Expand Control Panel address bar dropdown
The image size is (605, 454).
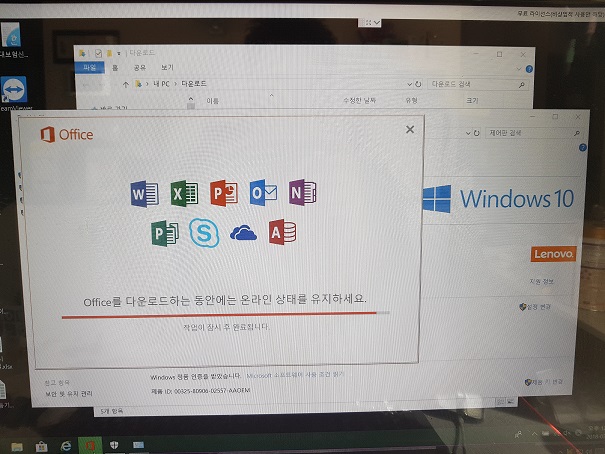[468, 133]
